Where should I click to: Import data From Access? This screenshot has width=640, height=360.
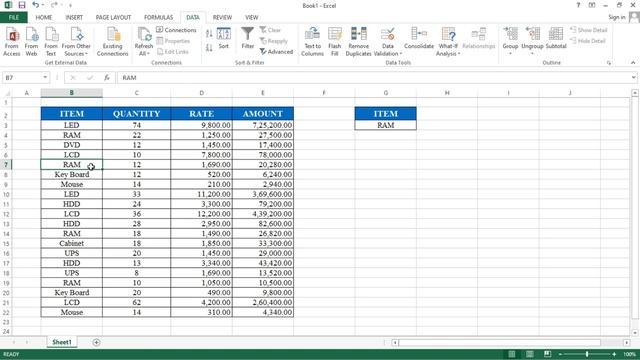click(12, 41)
